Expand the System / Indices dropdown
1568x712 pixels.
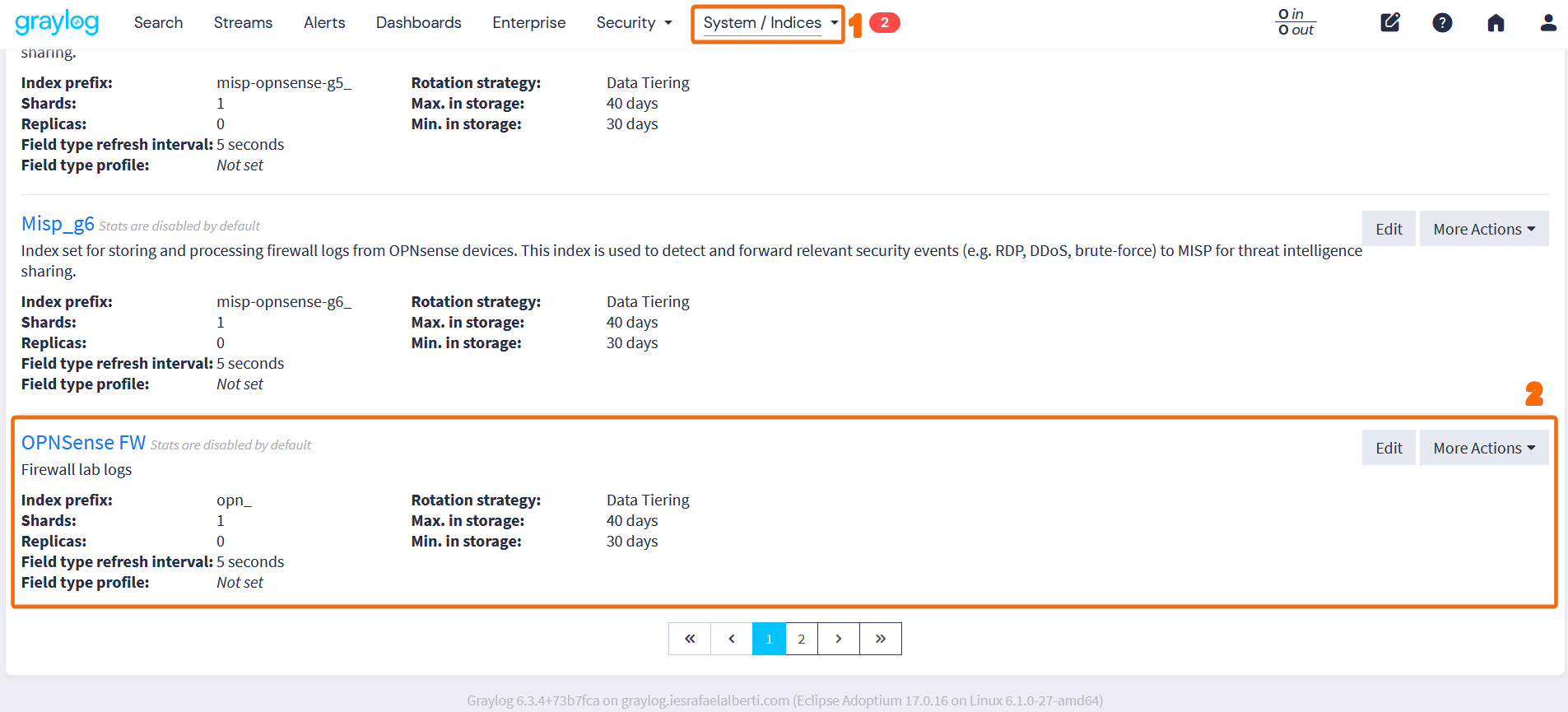(770, 23)
